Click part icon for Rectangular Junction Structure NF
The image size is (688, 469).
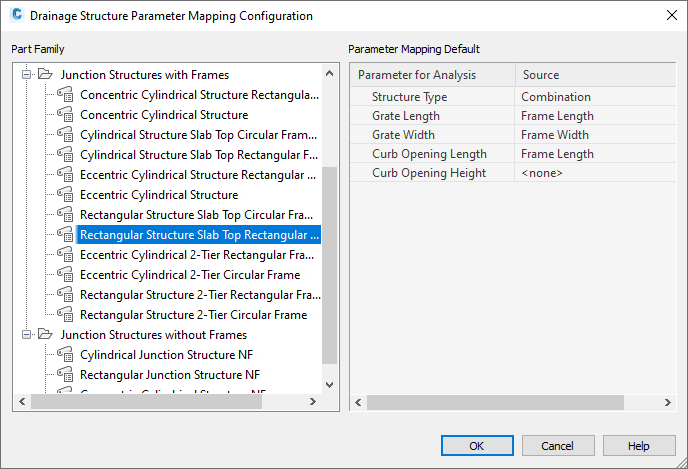point(65,375)
